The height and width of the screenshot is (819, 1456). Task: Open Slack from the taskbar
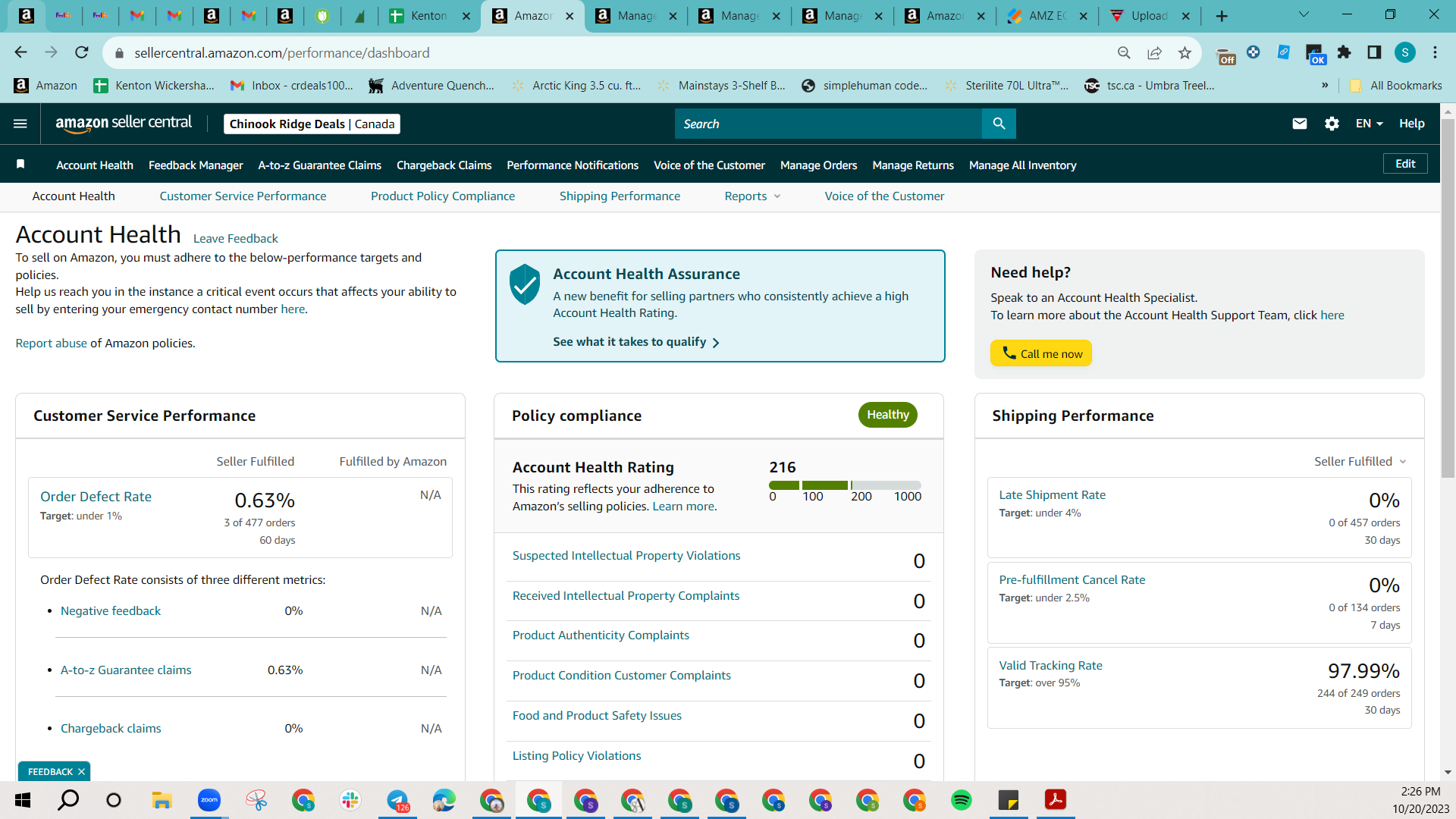point(350,800)
